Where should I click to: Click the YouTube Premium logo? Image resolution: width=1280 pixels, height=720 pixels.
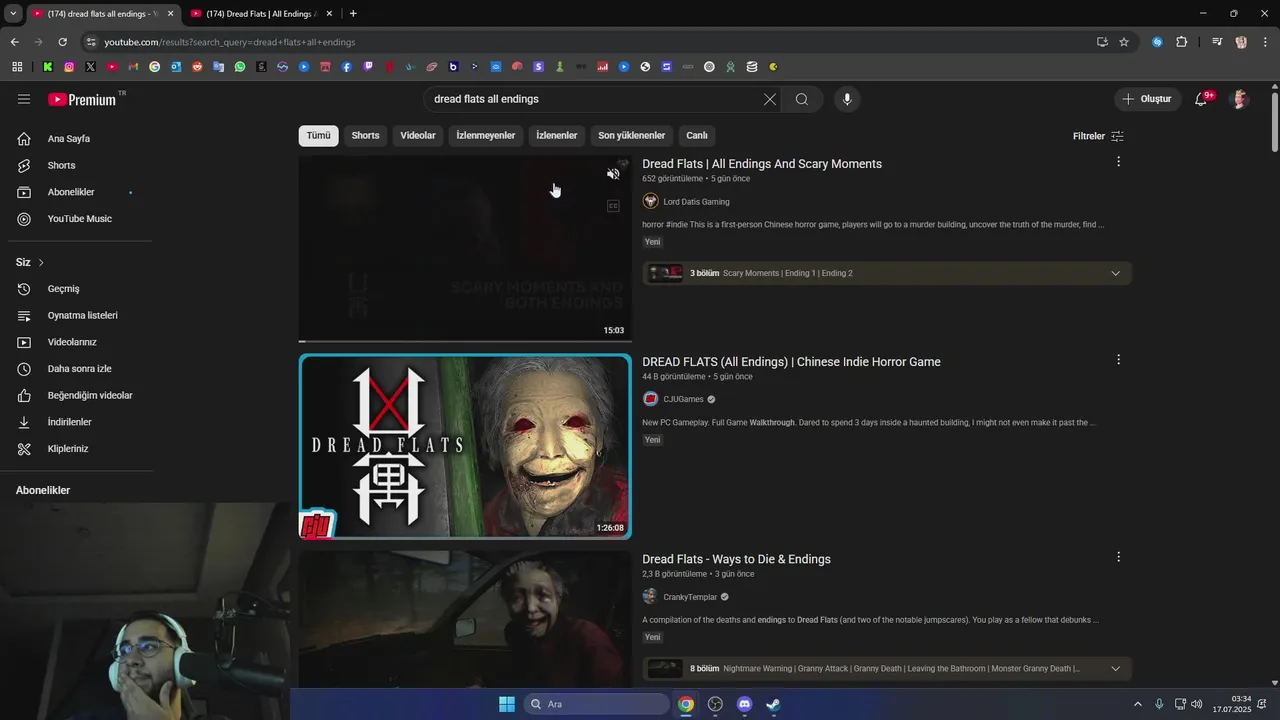(82, 99)
